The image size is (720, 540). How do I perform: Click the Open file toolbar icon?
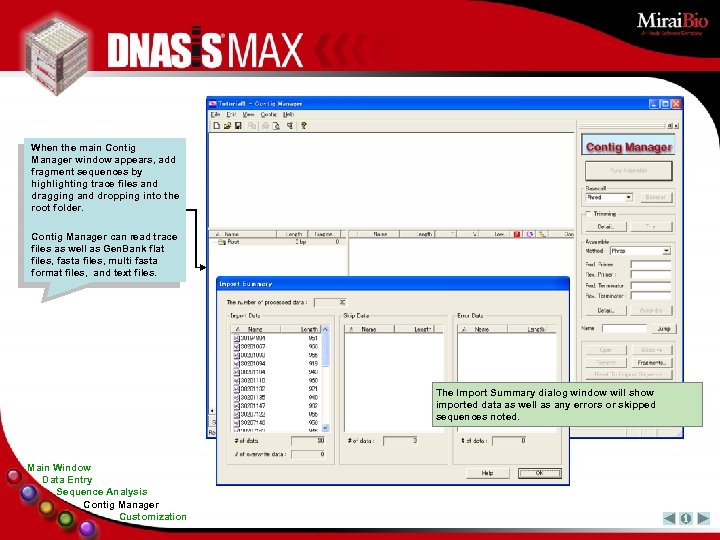[227, 125]
